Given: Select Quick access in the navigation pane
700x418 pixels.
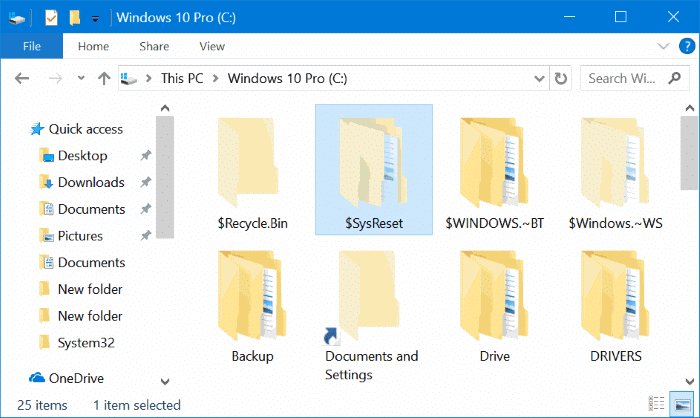Looking at the screenshot, I should tap(76, 129).
